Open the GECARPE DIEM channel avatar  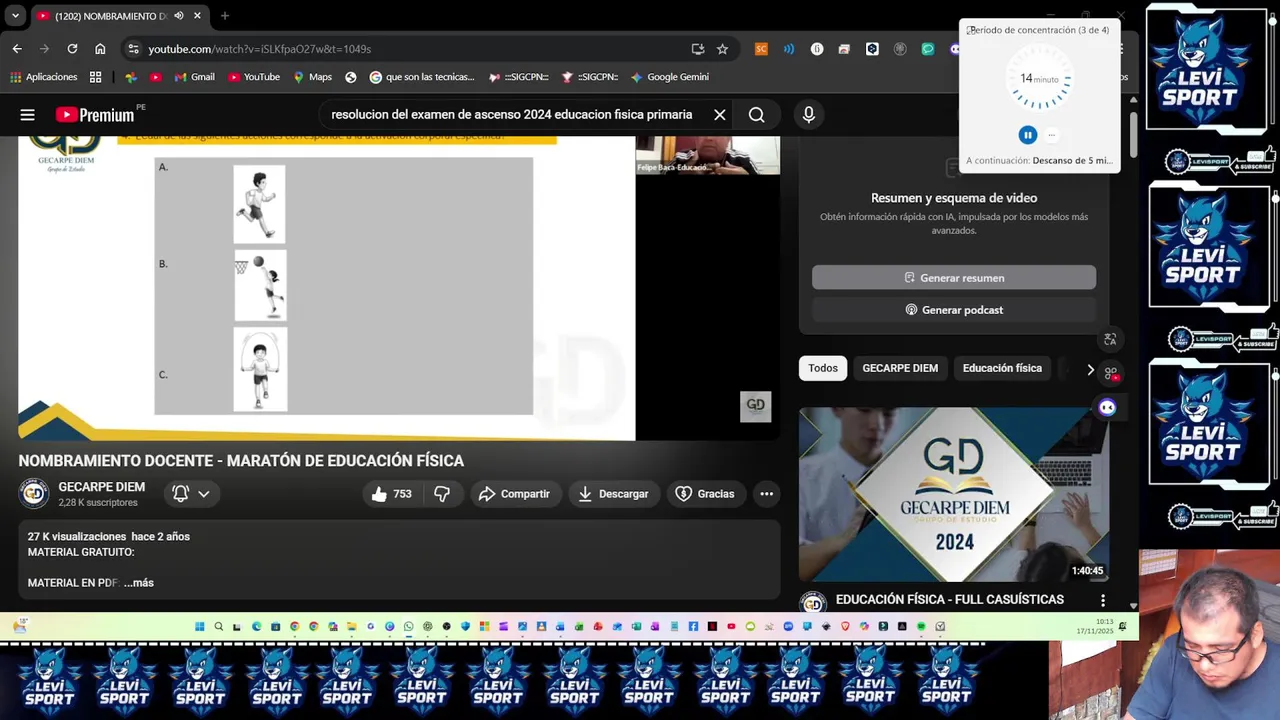pyautogui.click(x=34, y=493)
